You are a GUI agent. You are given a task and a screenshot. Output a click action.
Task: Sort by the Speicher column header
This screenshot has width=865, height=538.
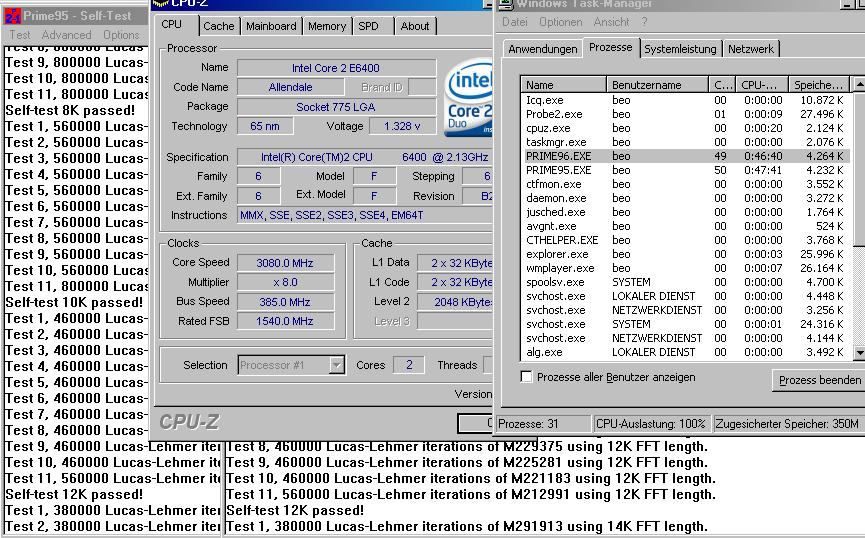pyautogui.click(x=819, y=85)
